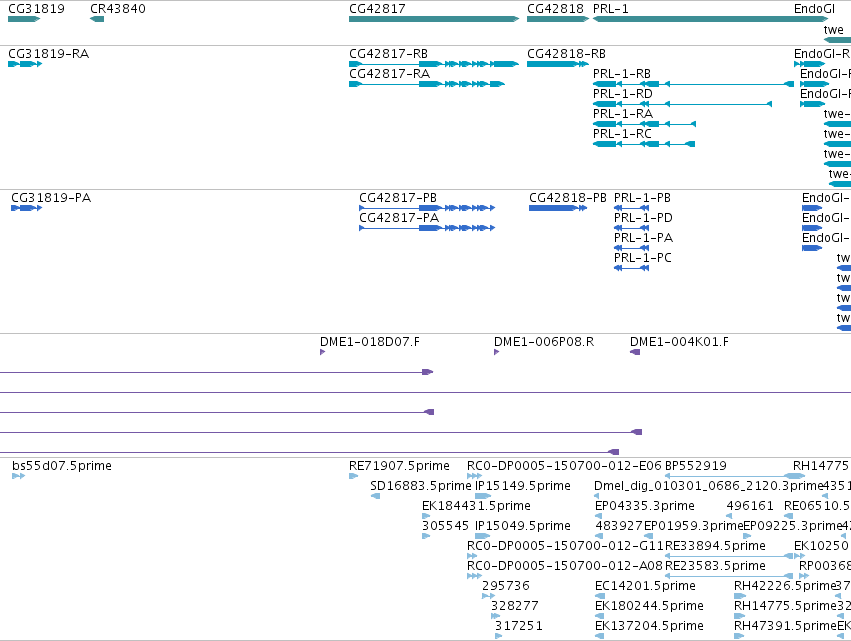Click EST 295736
Image resolution: width=851 pixels, height=641 pixels.
click(488, 596)
